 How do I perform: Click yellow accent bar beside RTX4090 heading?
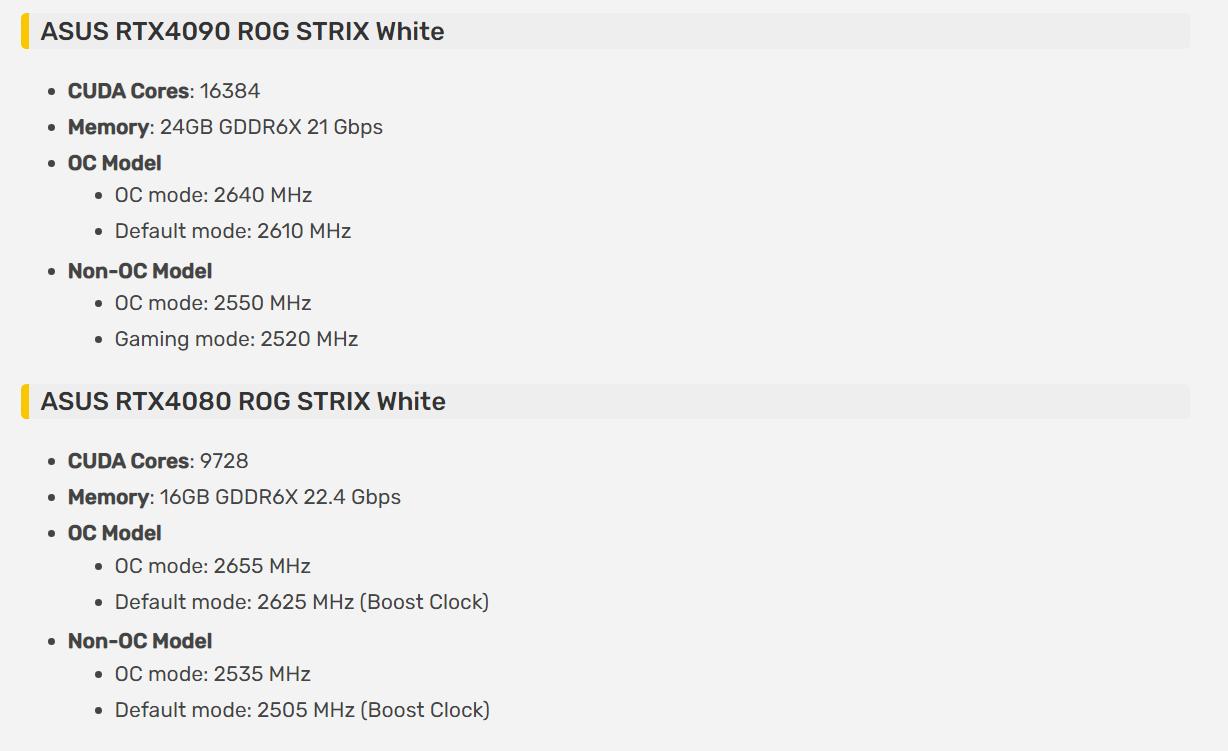pos(25,31)
